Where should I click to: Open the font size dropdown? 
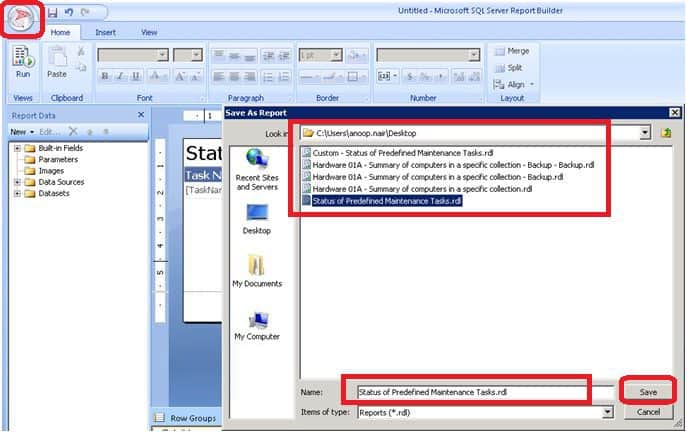pos(197,54)
